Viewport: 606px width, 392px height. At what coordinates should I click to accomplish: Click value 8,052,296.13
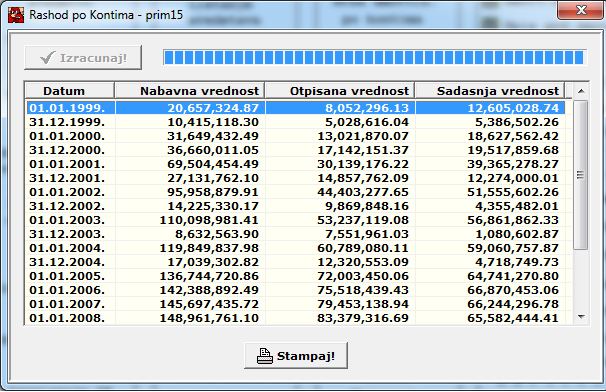366,108
